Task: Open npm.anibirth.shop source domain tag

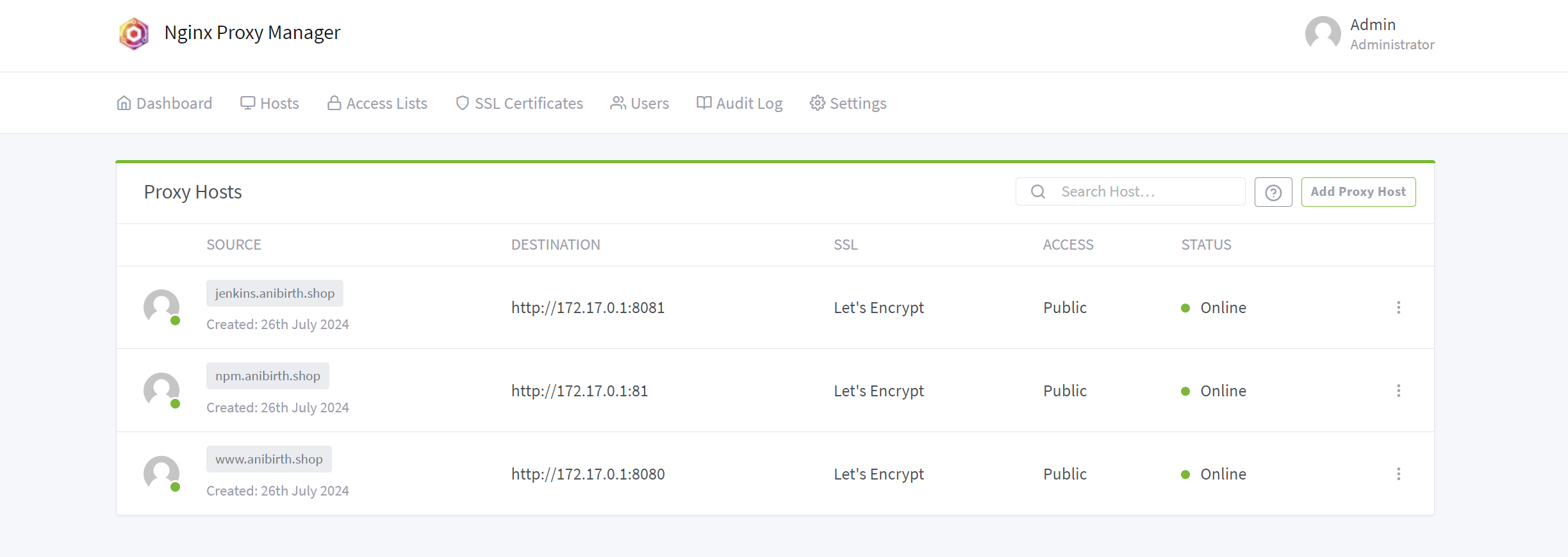Action: [x=268, y=376]
